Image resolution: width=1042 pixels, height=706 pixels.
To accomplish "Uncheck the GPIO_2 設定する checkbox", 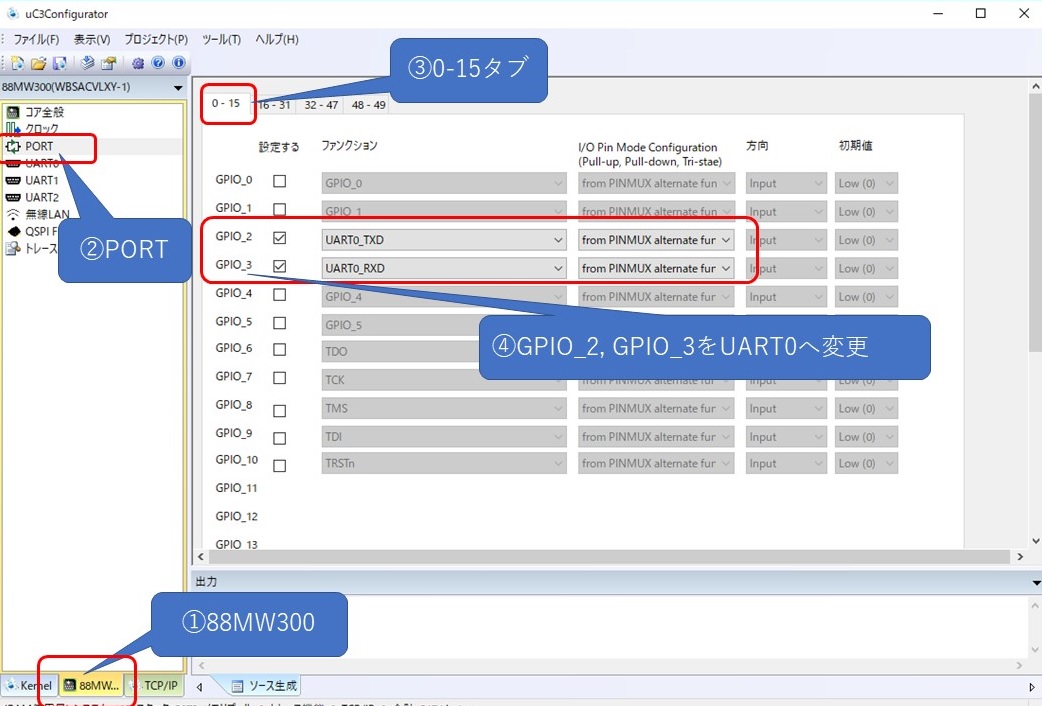I will 280,238.
